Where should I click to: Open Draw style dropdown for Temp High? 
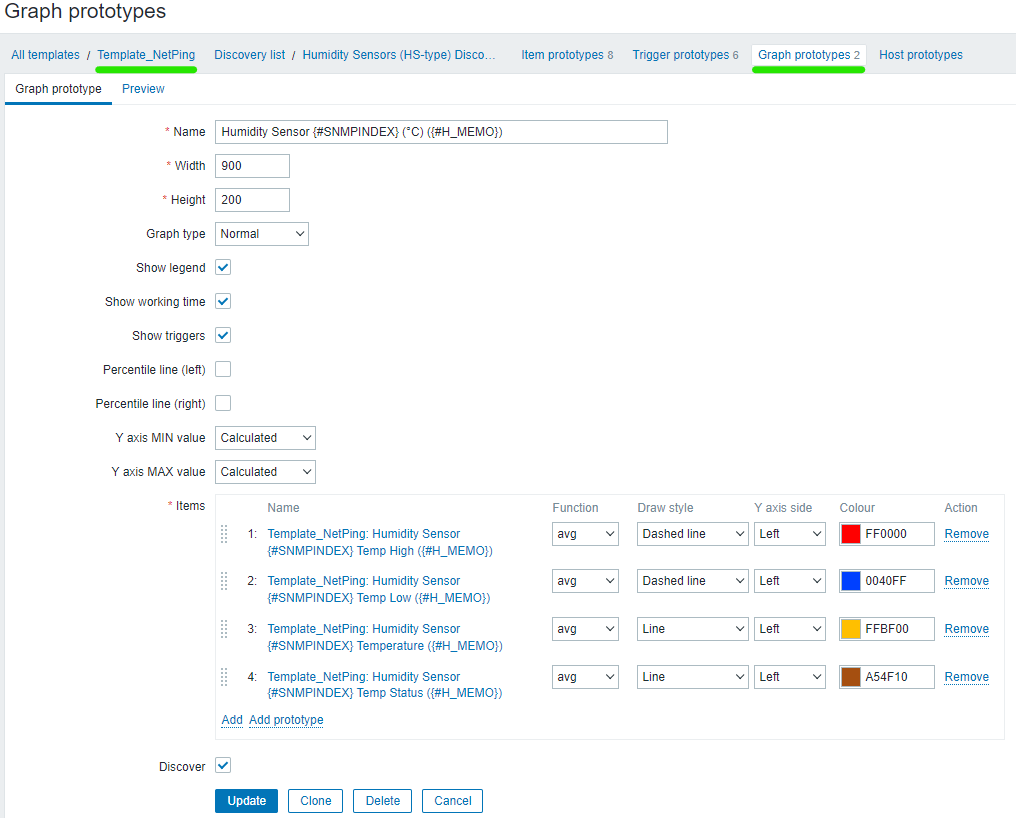click(x=692, y=534)
